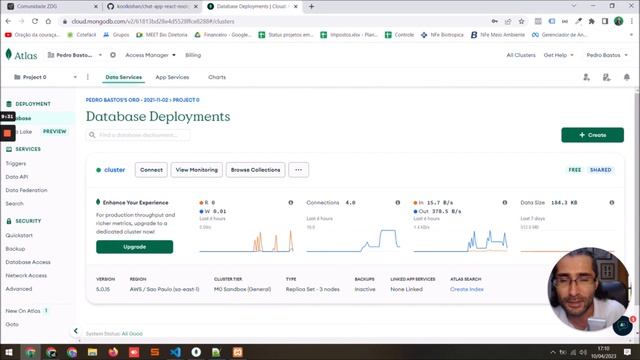
Task: Open Create Index link
Action: [x=467, y=289]
